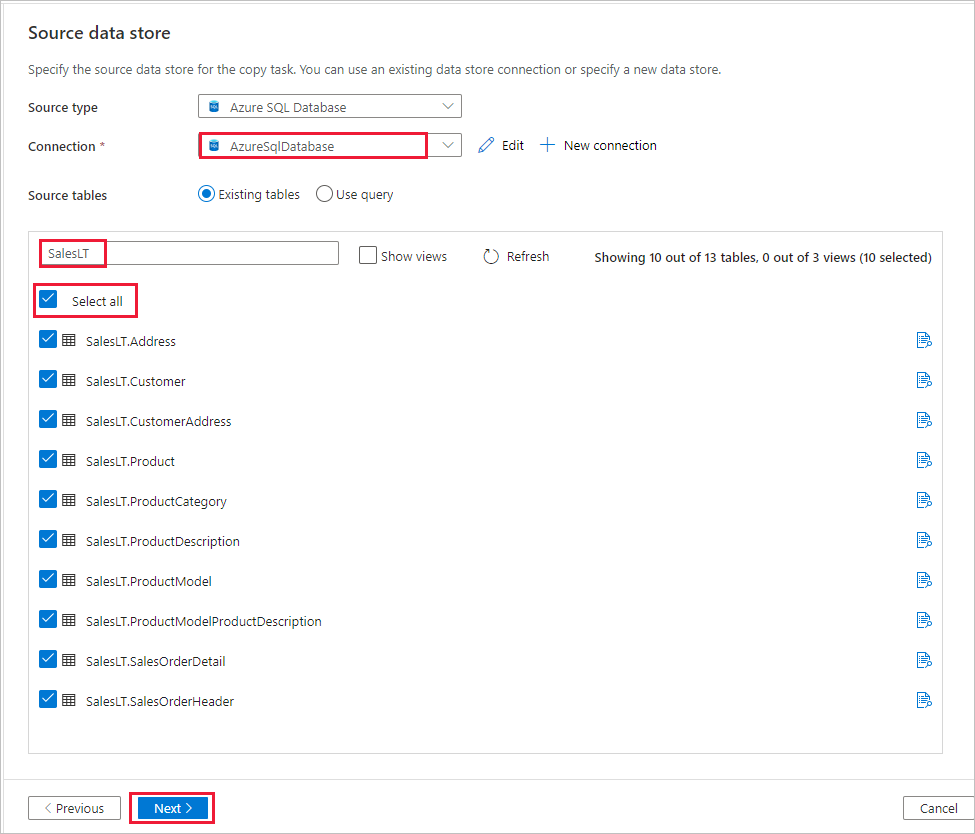The image size is (975, 834).
Task: Enable the Show views checkbox
Action: click(367, 256)
